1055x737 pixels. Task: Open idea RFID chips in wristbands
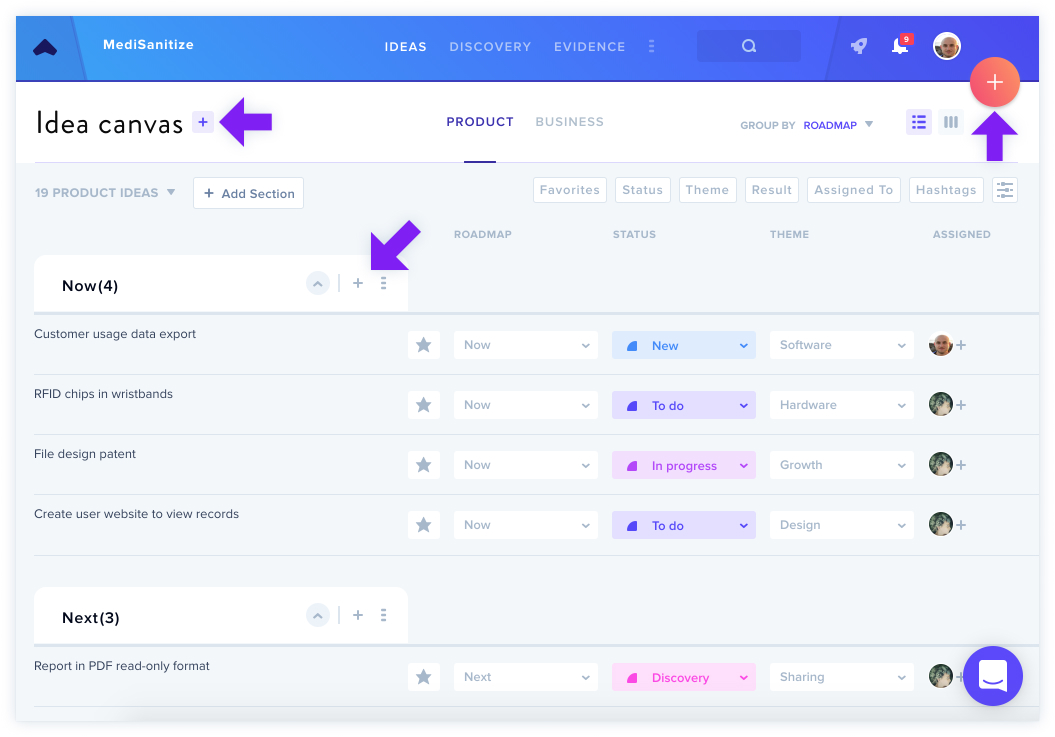click(104, 394)
